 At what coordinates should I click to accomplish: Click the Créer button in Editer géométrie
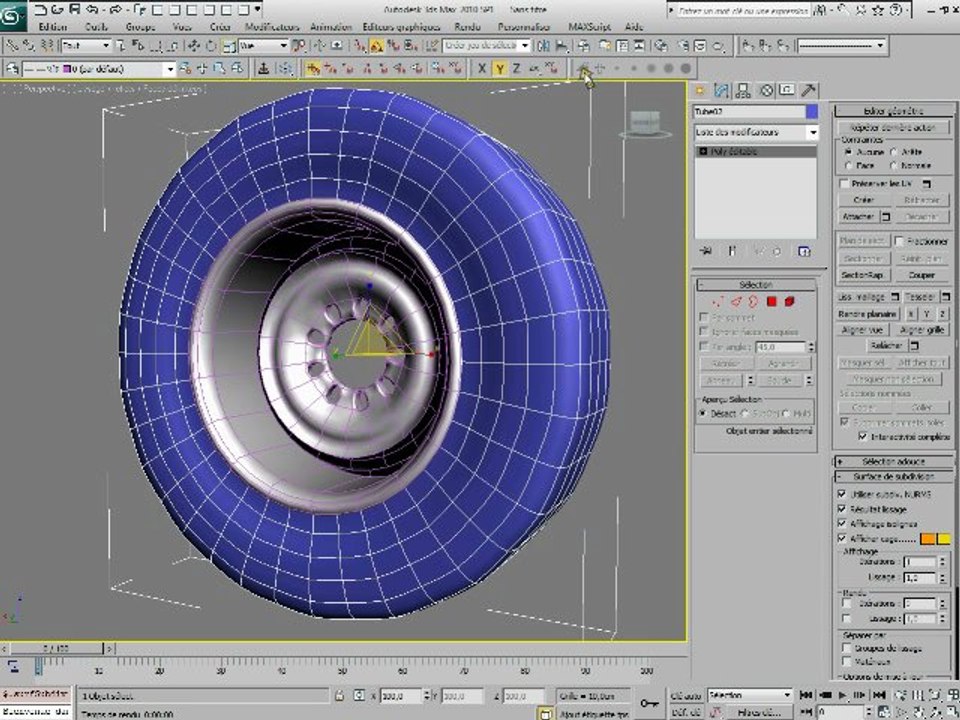click(x=863, y=200)
